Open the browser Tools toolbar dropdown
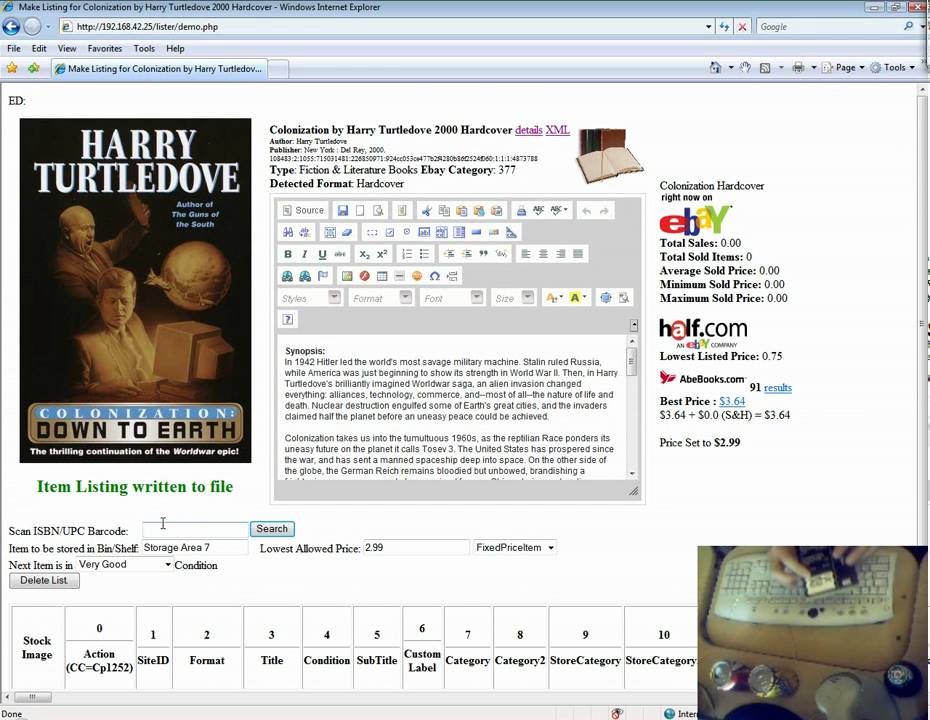The image size is (930, 720). pyautogui.click(x=893, y=68)
